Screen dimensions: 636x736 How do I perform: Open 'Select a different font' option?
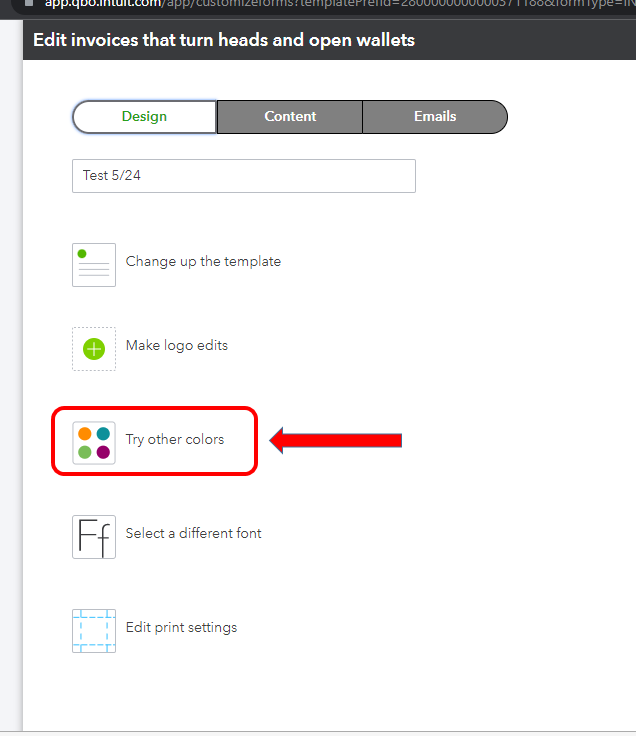coord(193,533)
